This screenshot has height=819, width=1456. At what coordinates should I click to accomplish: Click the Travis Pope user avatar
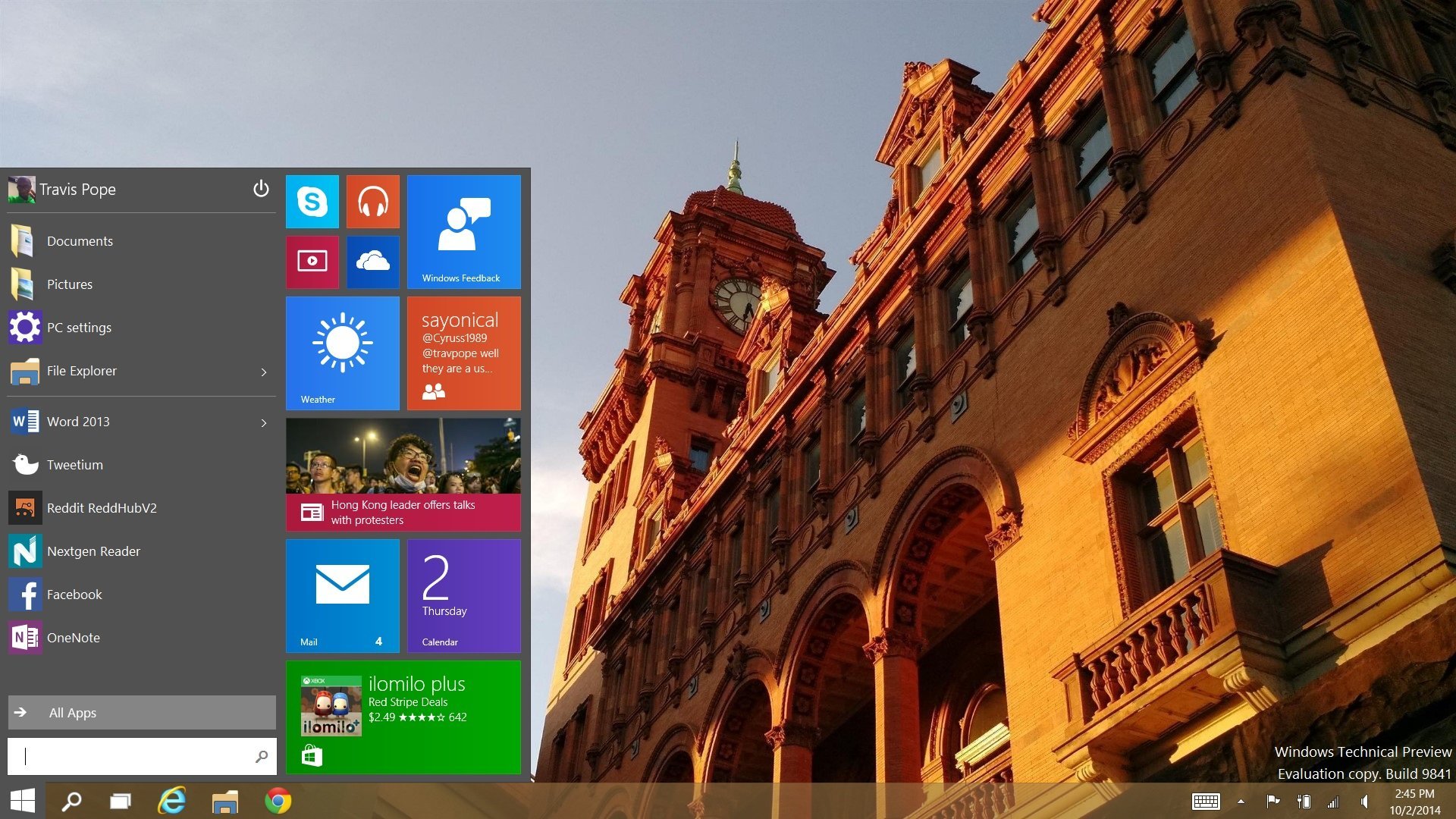pyautogui.click(x=21, y=190)
